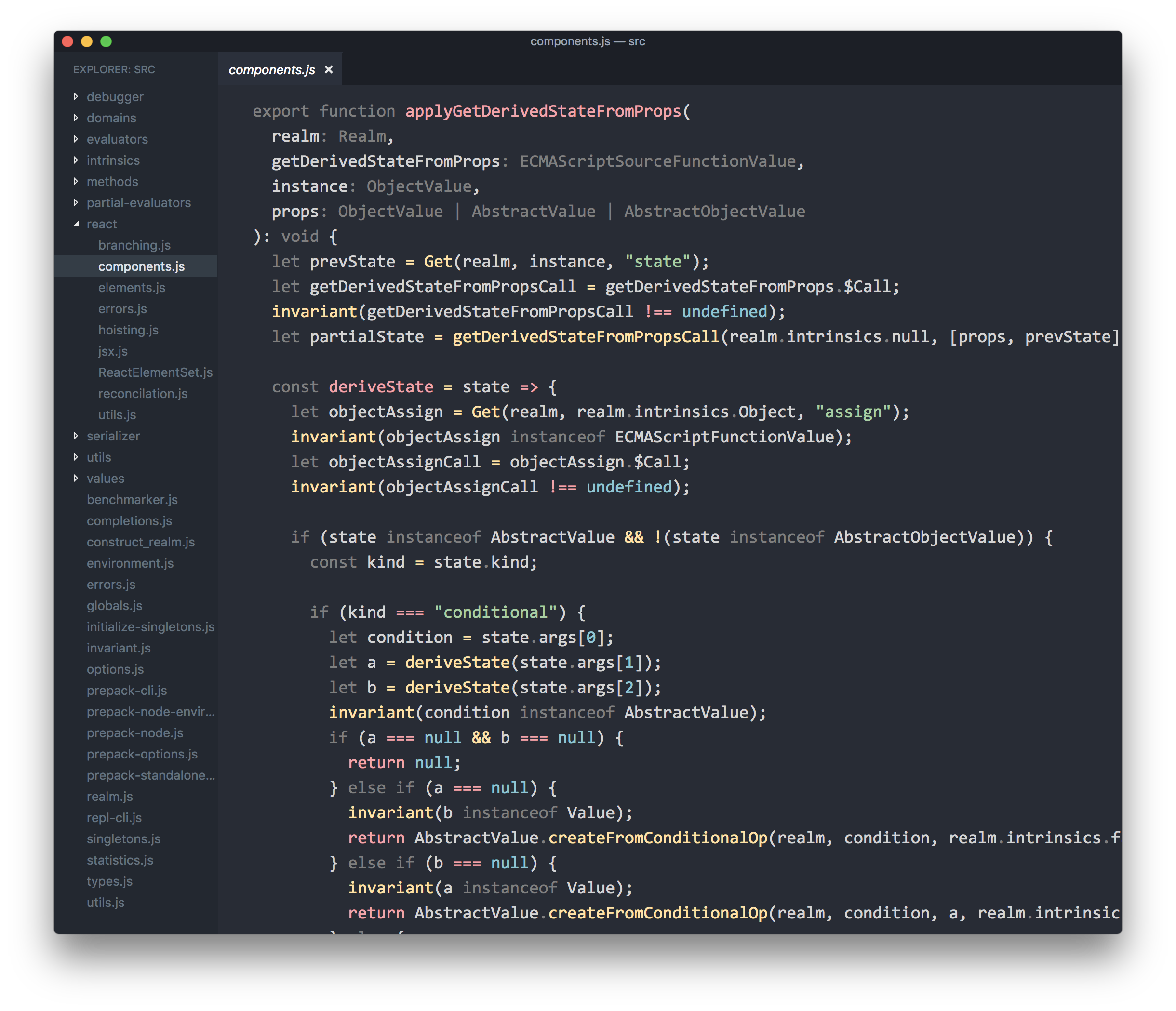1176x1011 pixels.
Task: Select the components.js tab
Action: (x=271, y=70)
